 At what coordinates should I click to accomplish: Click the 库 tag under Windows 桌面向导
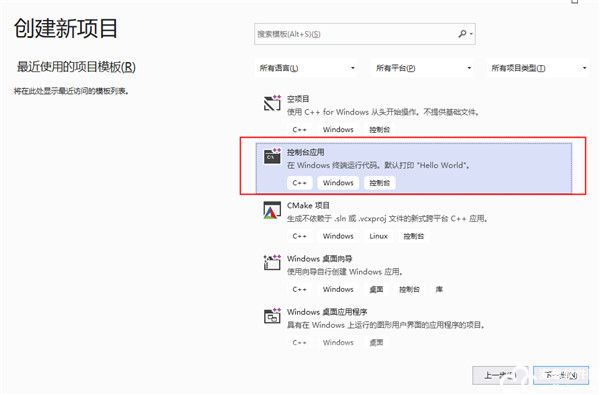point(439,289)
